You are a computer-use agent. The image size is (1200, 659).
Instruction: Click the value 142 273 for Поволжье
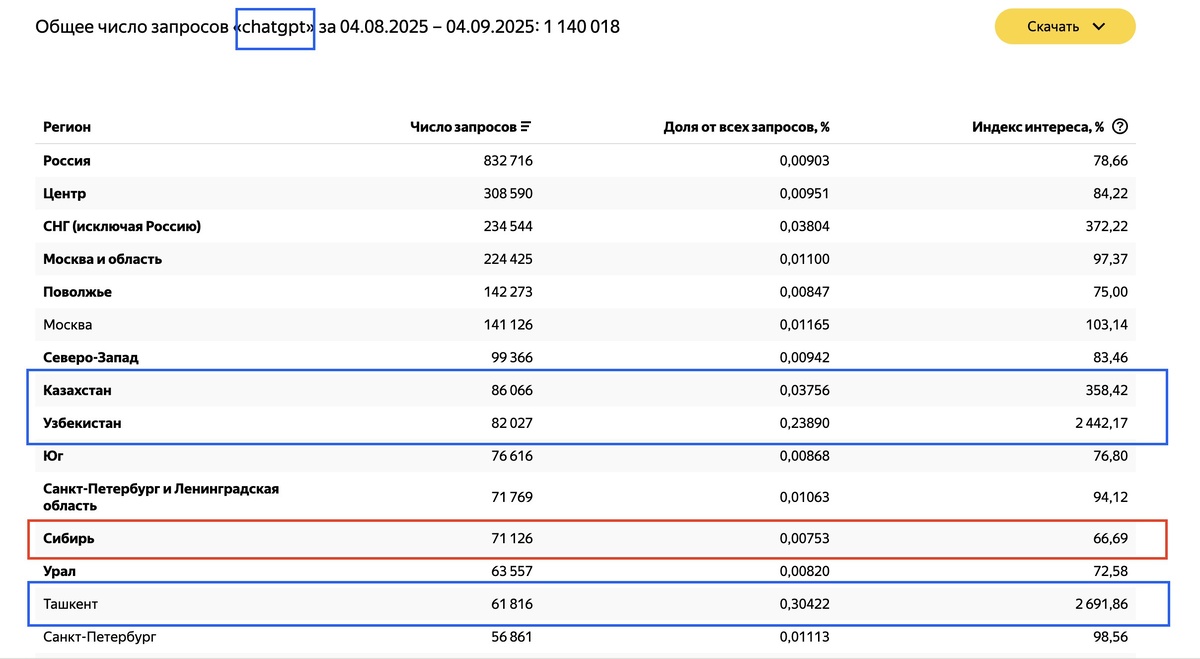(x=508, y=292)
